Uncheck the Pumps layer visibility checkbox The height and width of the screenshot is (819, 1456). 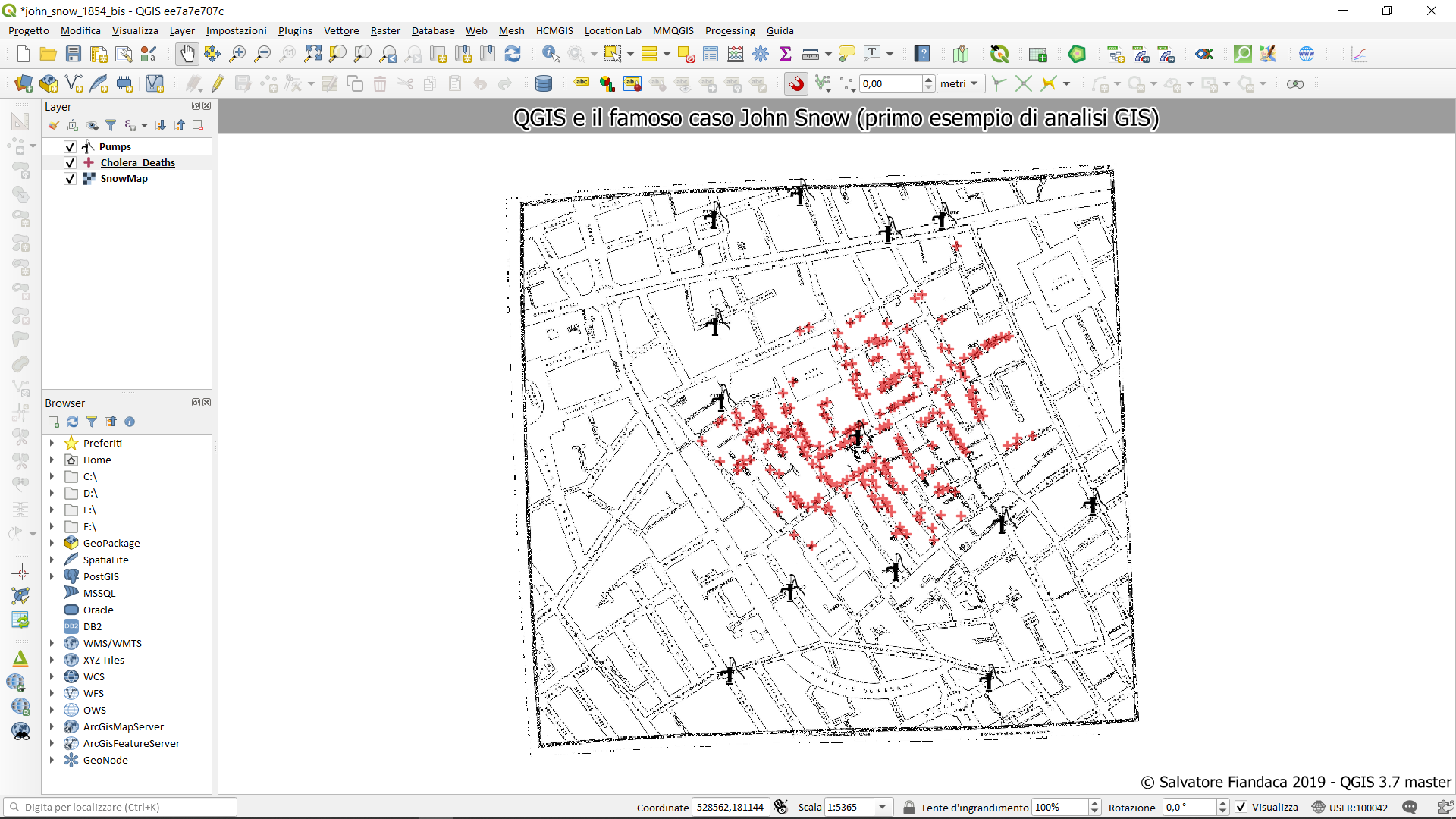tap(70, 147)
